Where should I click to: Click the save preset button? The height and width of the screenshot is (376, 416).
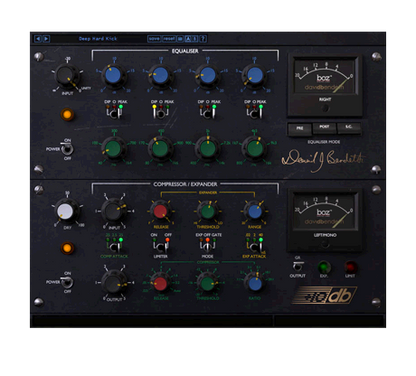(x=154, y=39)
